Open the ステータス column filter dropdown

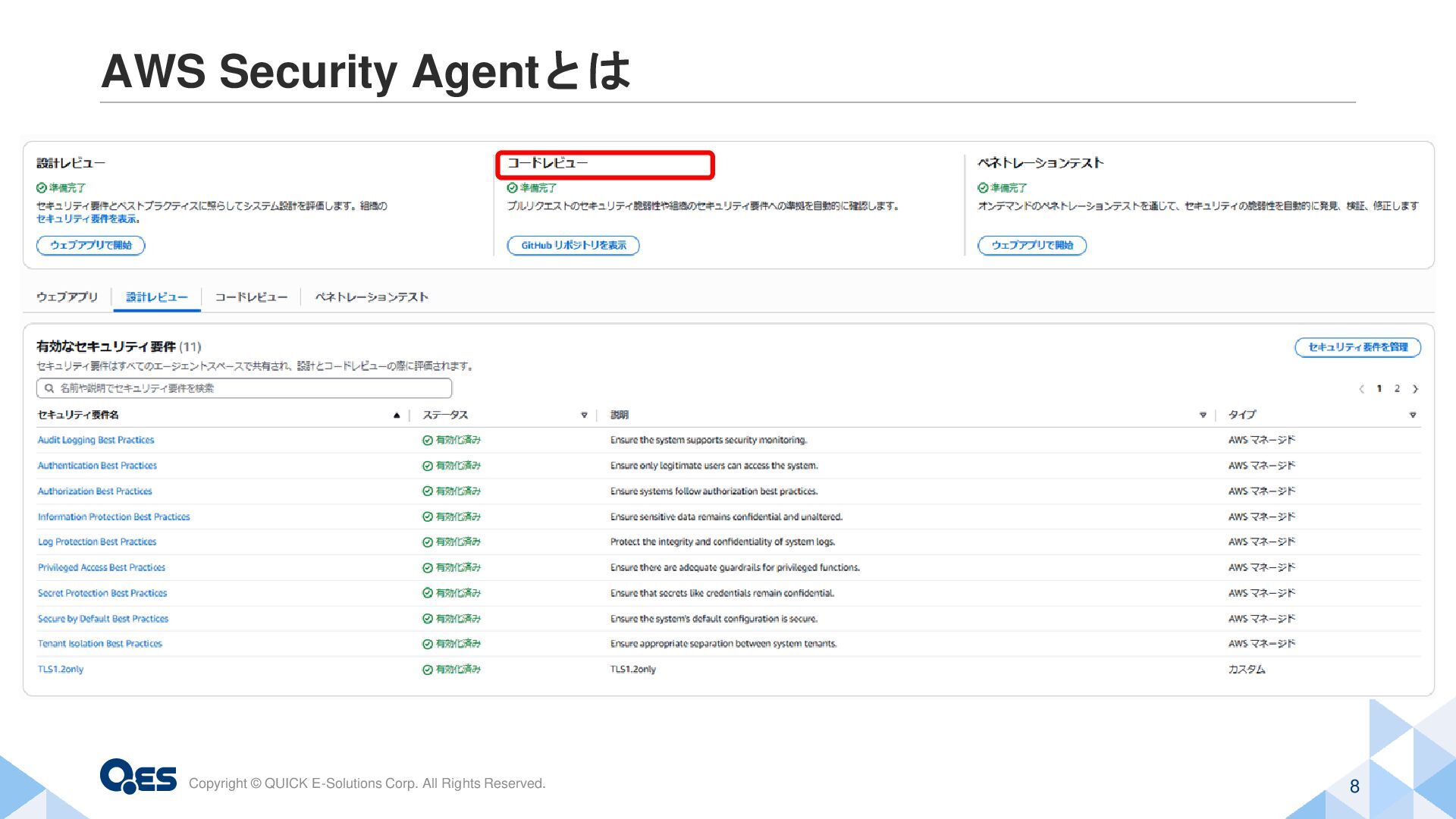click(x=584, y=415)
